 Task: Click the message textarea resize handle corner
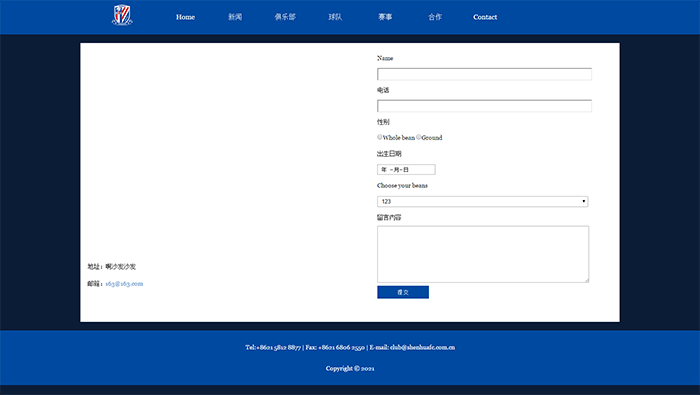click(587, 280)
